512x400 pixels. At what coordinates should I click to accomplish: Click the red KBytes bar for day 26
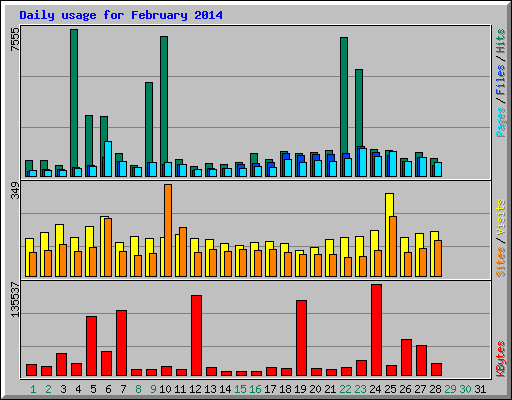coord(406,357)
